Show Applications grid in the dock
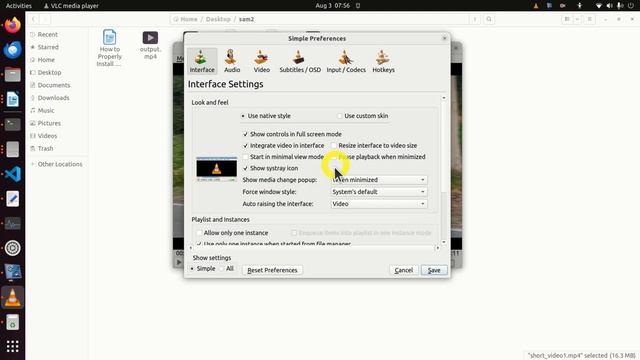The image size is (640, 360). pos(13,346)
